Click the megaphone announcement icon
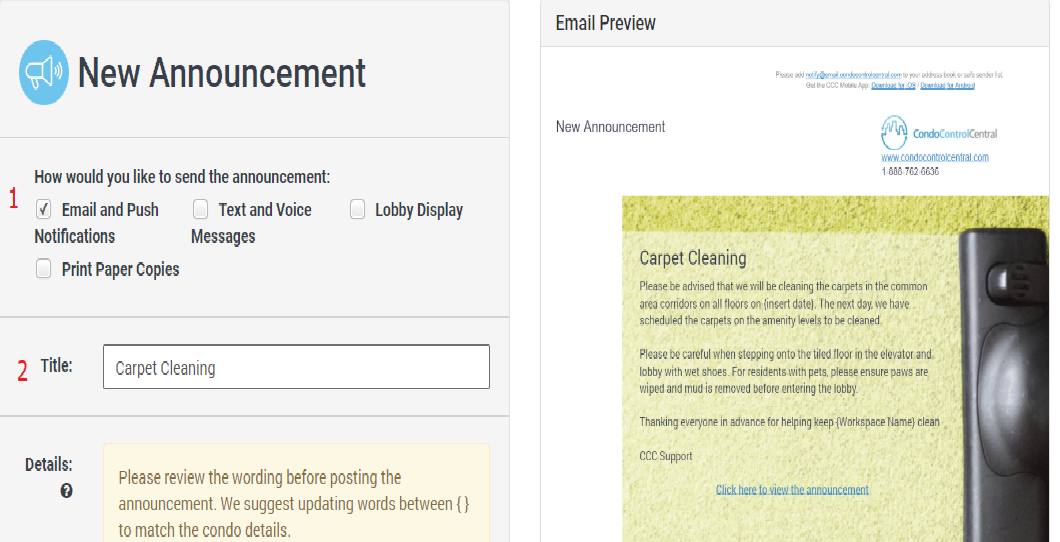The width and height of the screenshot is (1060, 542). (x=44, y=73)
